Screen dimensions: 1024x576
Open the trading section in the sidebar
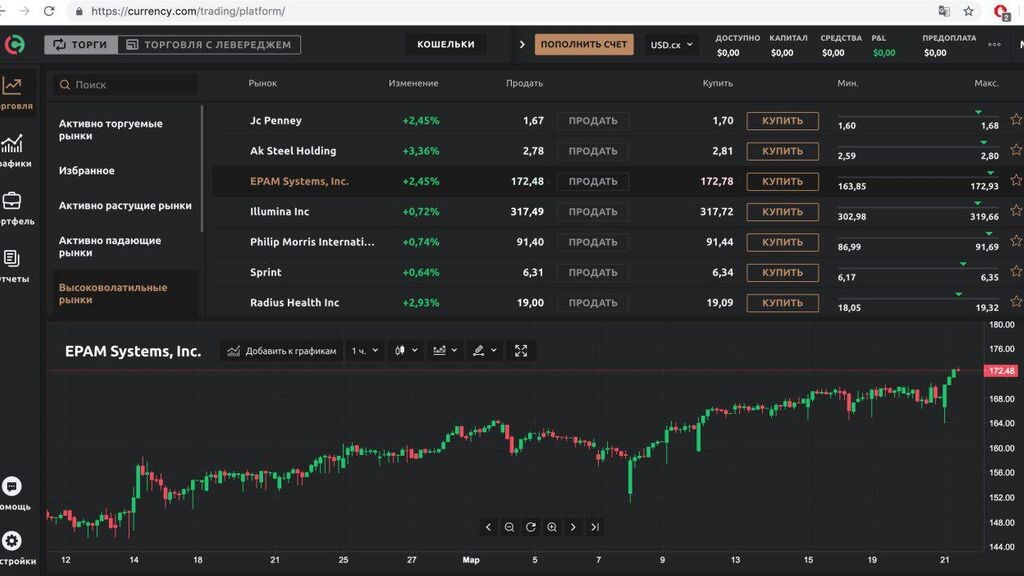point(13,93)
